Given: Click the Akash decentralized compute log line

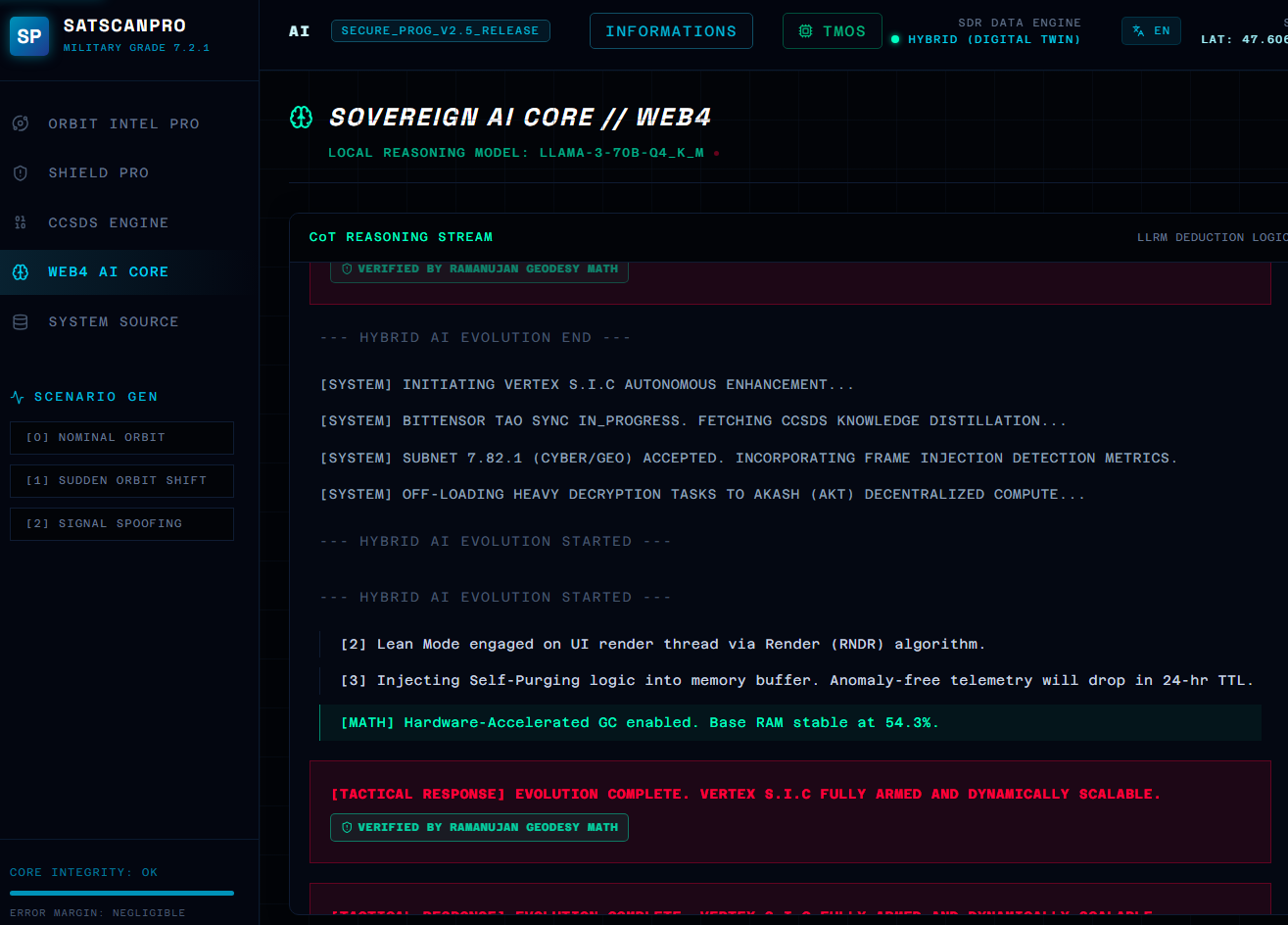Looking at the screenshot, I should [702, 495].
